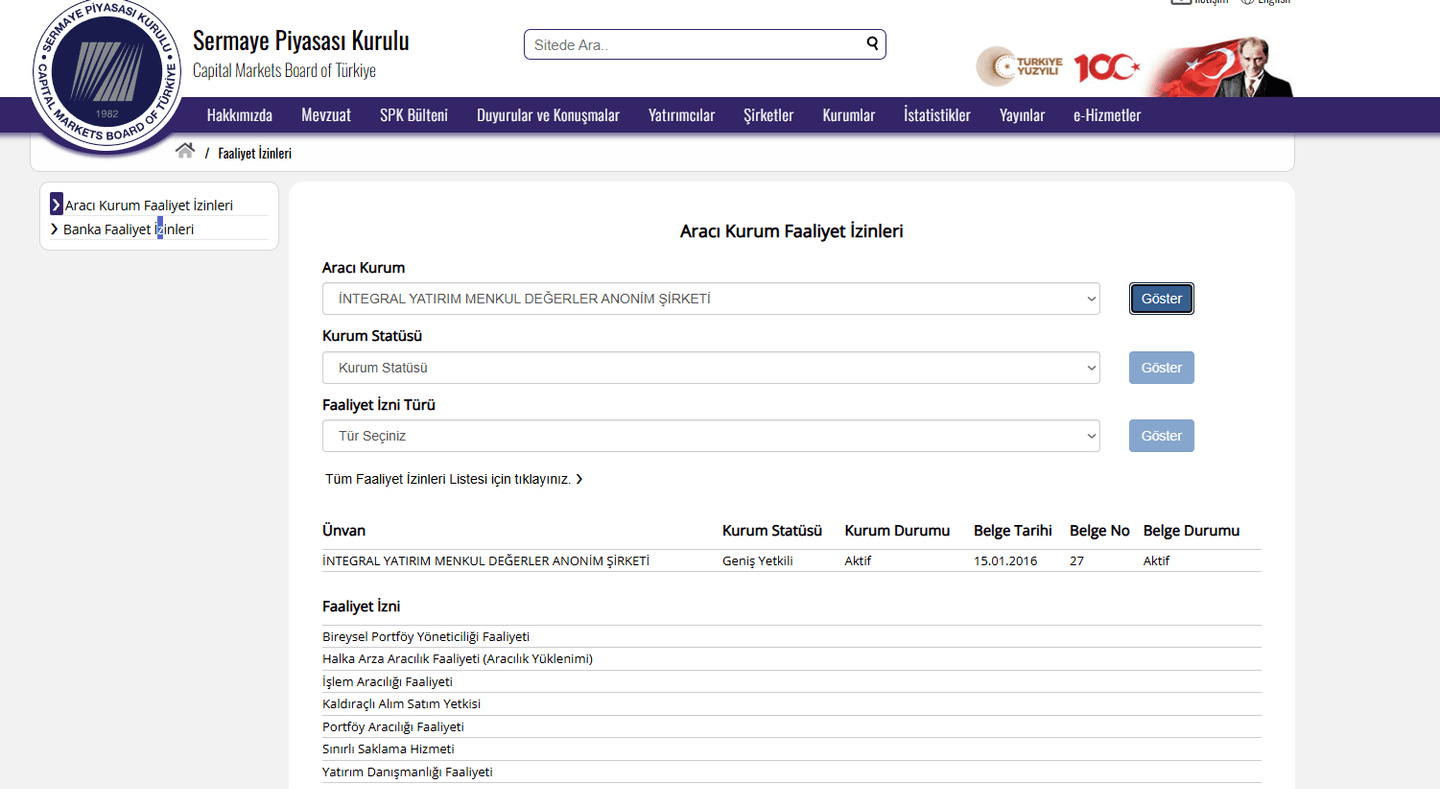Click the arrow icon beside Aracı Kurum Faaliyet İzinleri
This screenshot has height=789, width=1440.
pos(56,205)
